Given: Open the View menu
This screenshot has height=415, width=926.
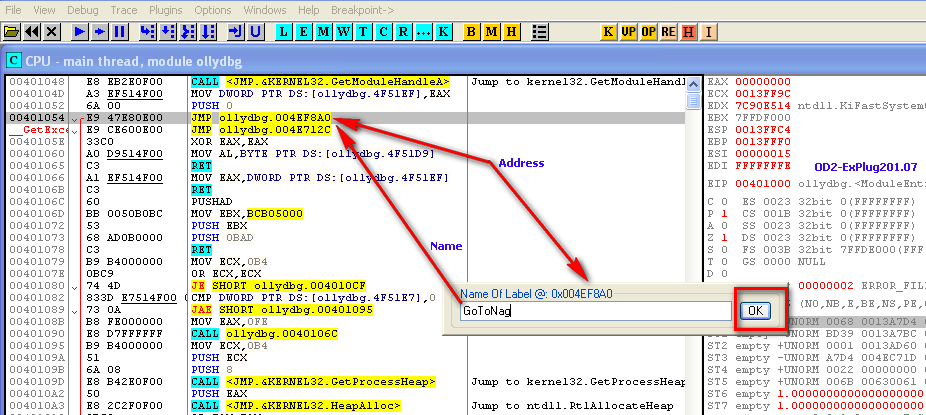Looking at the screenshot, I should tap(45, 10).
